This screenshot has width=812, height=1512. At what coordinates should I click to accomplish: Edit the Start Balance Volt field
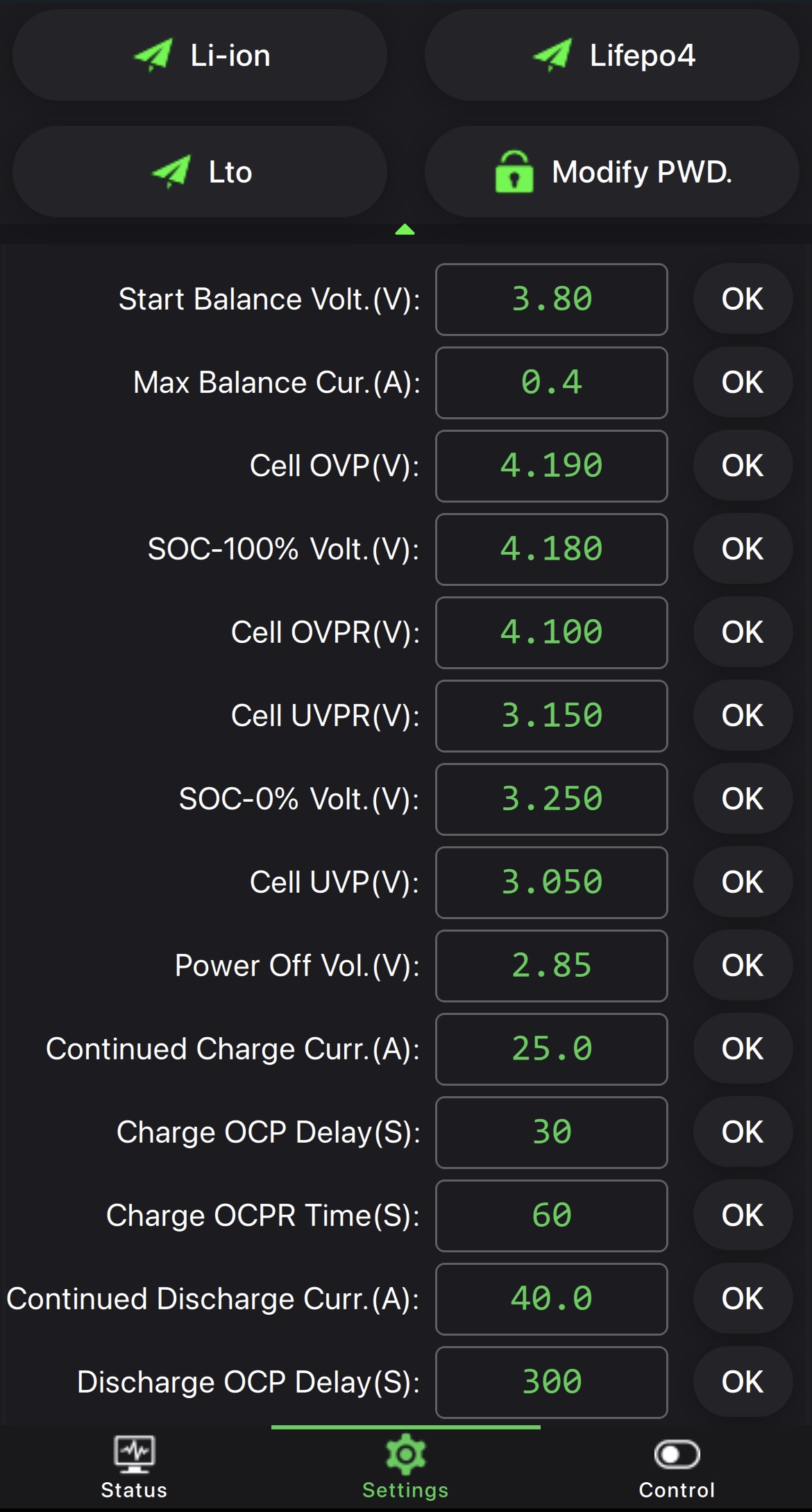[552, 299]
